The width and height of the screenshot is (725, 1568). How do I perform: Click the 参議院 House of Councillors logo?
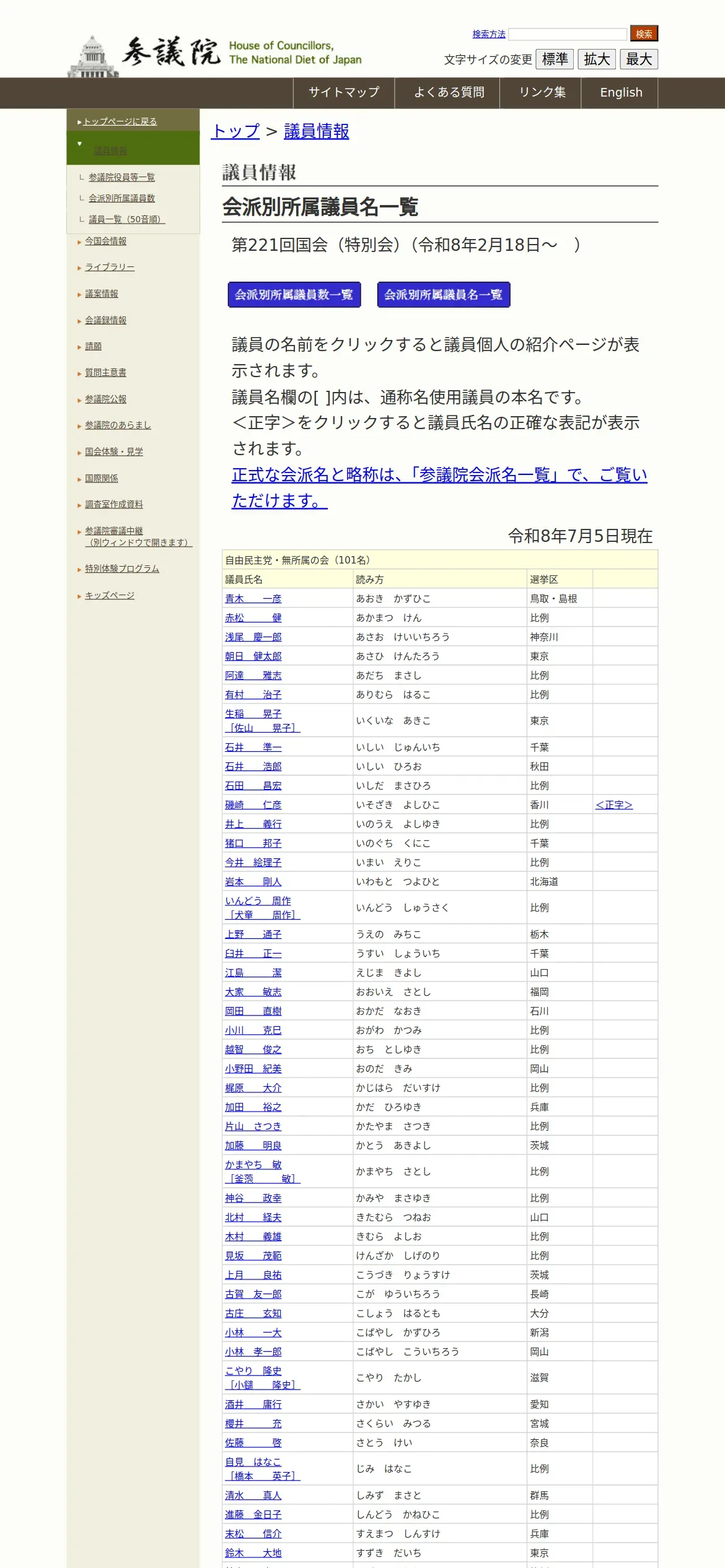coord(214,55)
